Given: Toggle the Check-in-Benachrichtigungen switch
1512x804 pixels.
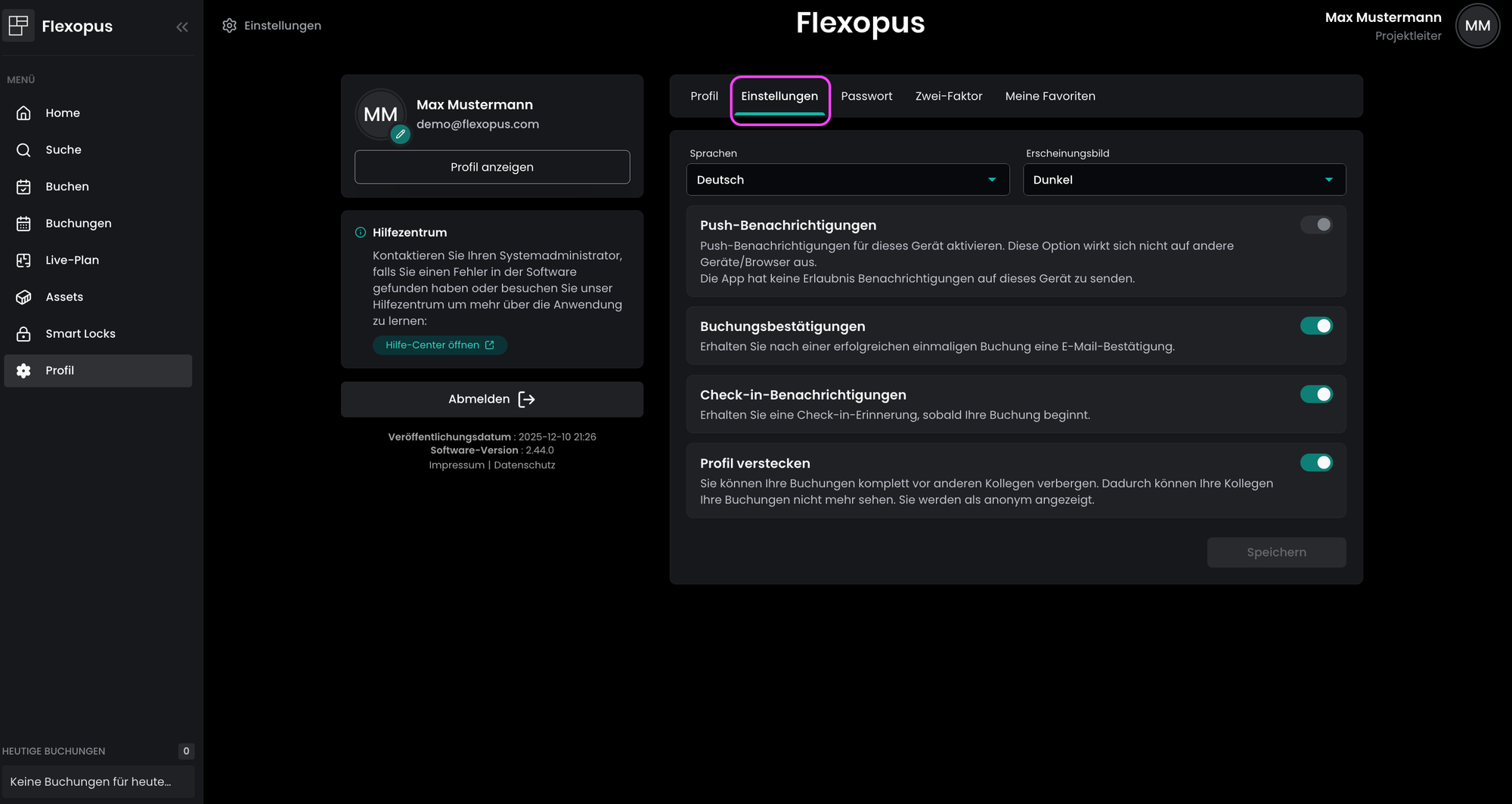Looking at the screenshot, I should coord(1316,394).
